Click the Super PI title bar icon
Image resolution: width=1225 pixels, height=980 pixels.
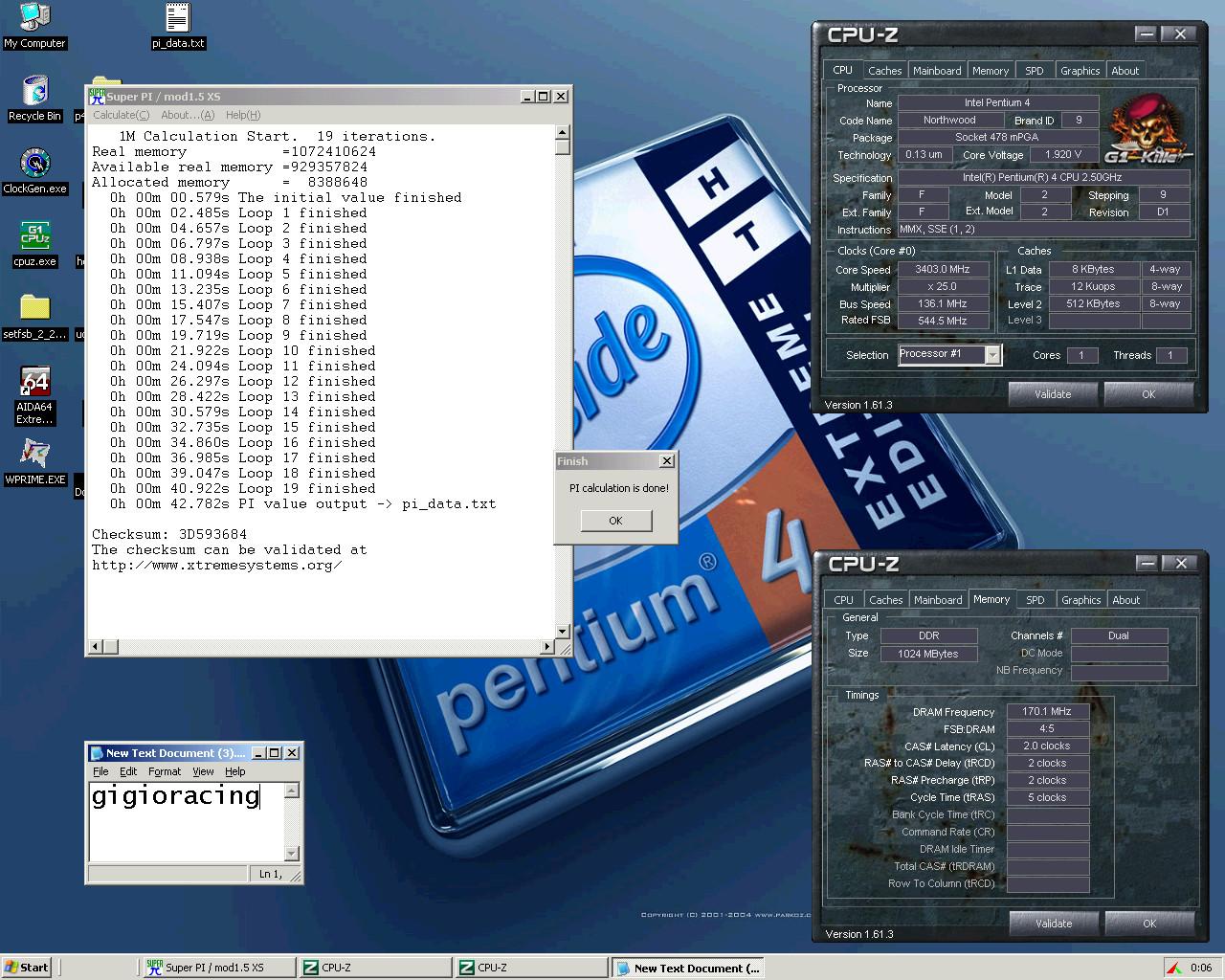click(97, 96)
